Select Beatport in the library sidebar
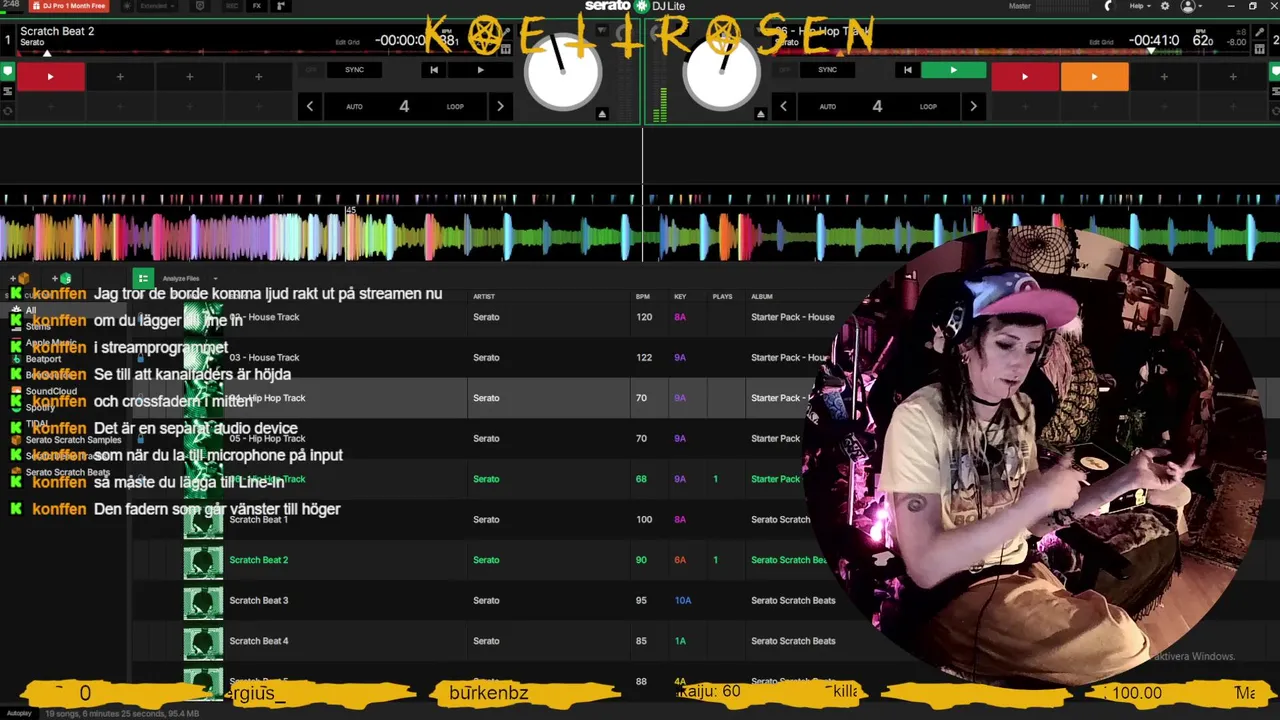The height and width of the screenshot is (720, 1280). click(43, 359)
